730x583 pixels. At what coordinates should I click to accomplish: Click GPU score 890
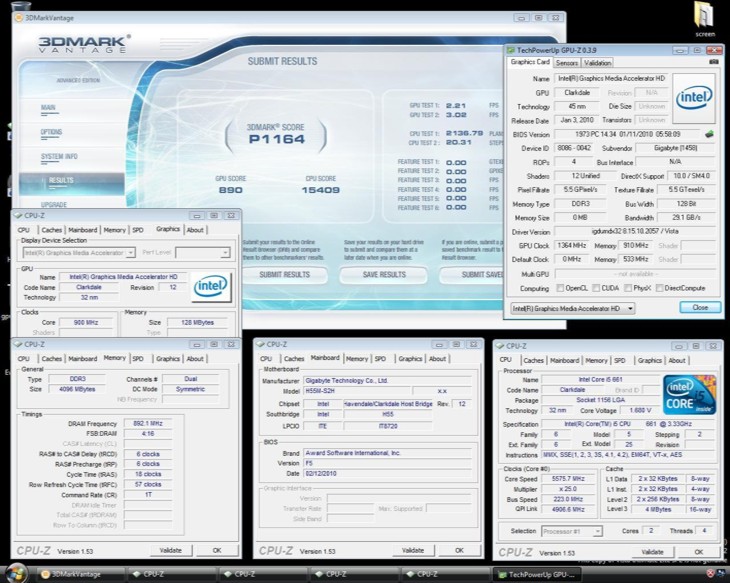click(x=230, y=190)
